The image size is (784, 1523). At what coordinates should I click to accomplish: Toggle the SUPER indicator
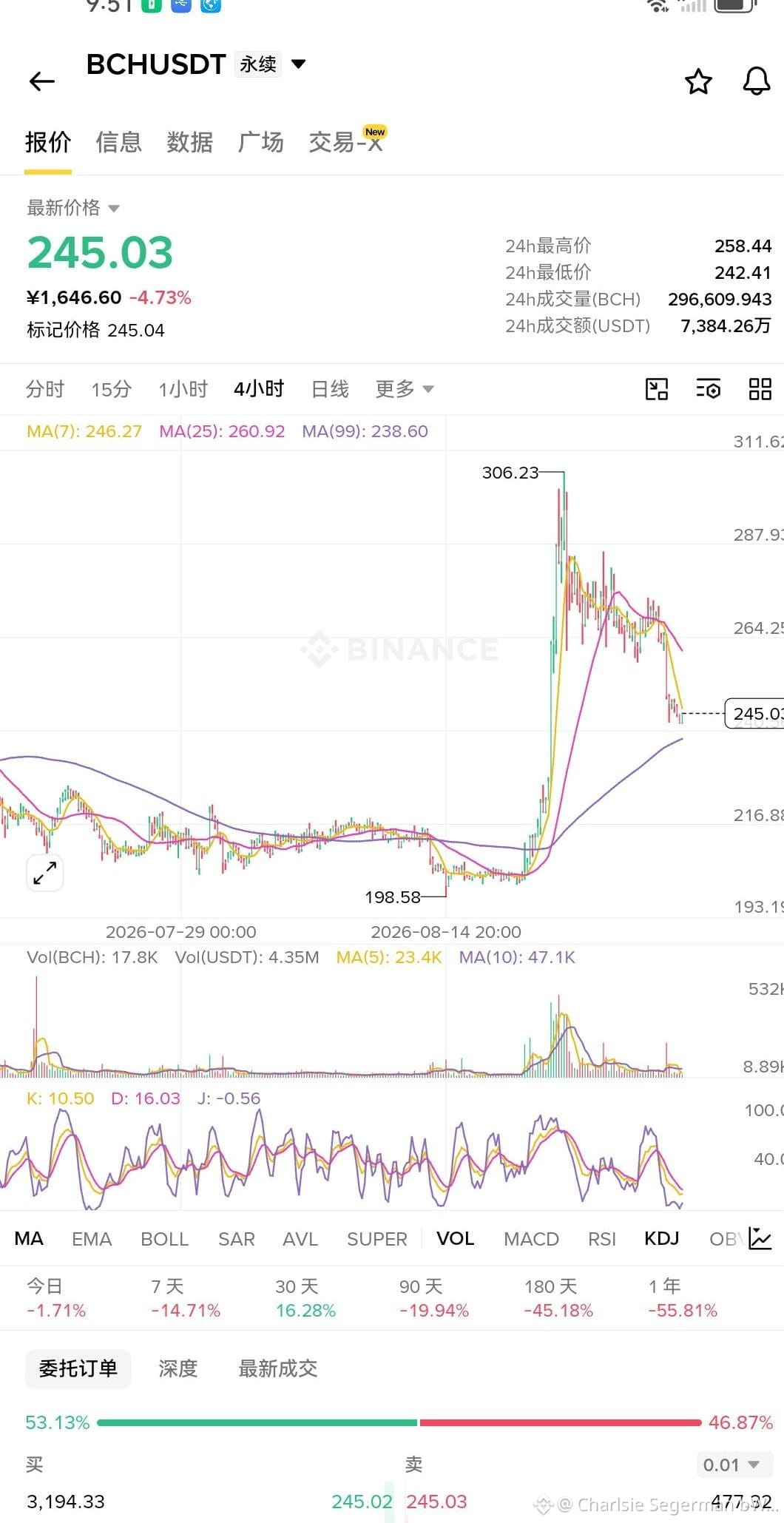(377, 1238)
